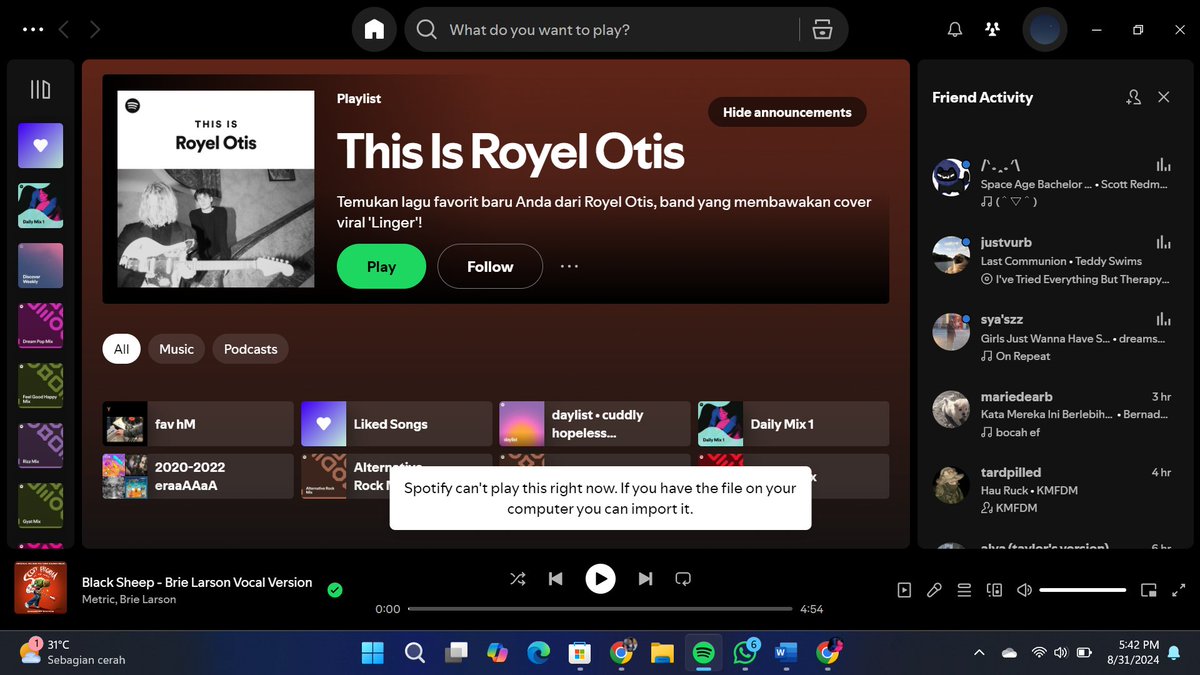The height and width of the screenshot is (675, 1200).
Task: Play the current track
Action: pos(600,578)
